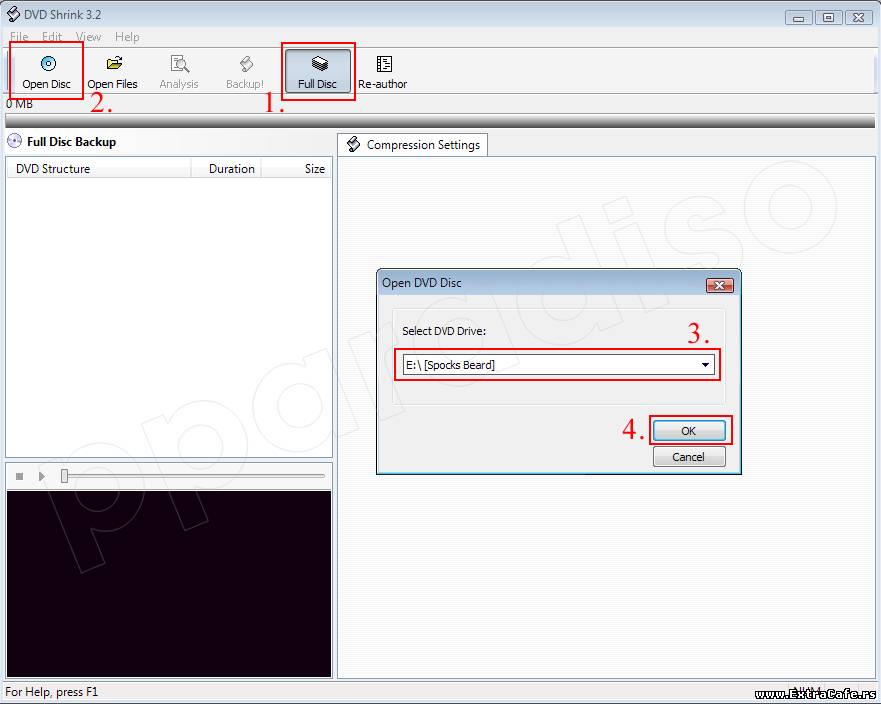This screenshot has height=704, width=881.
Task: Open the View menu
Action: click(x=88, y=37)
